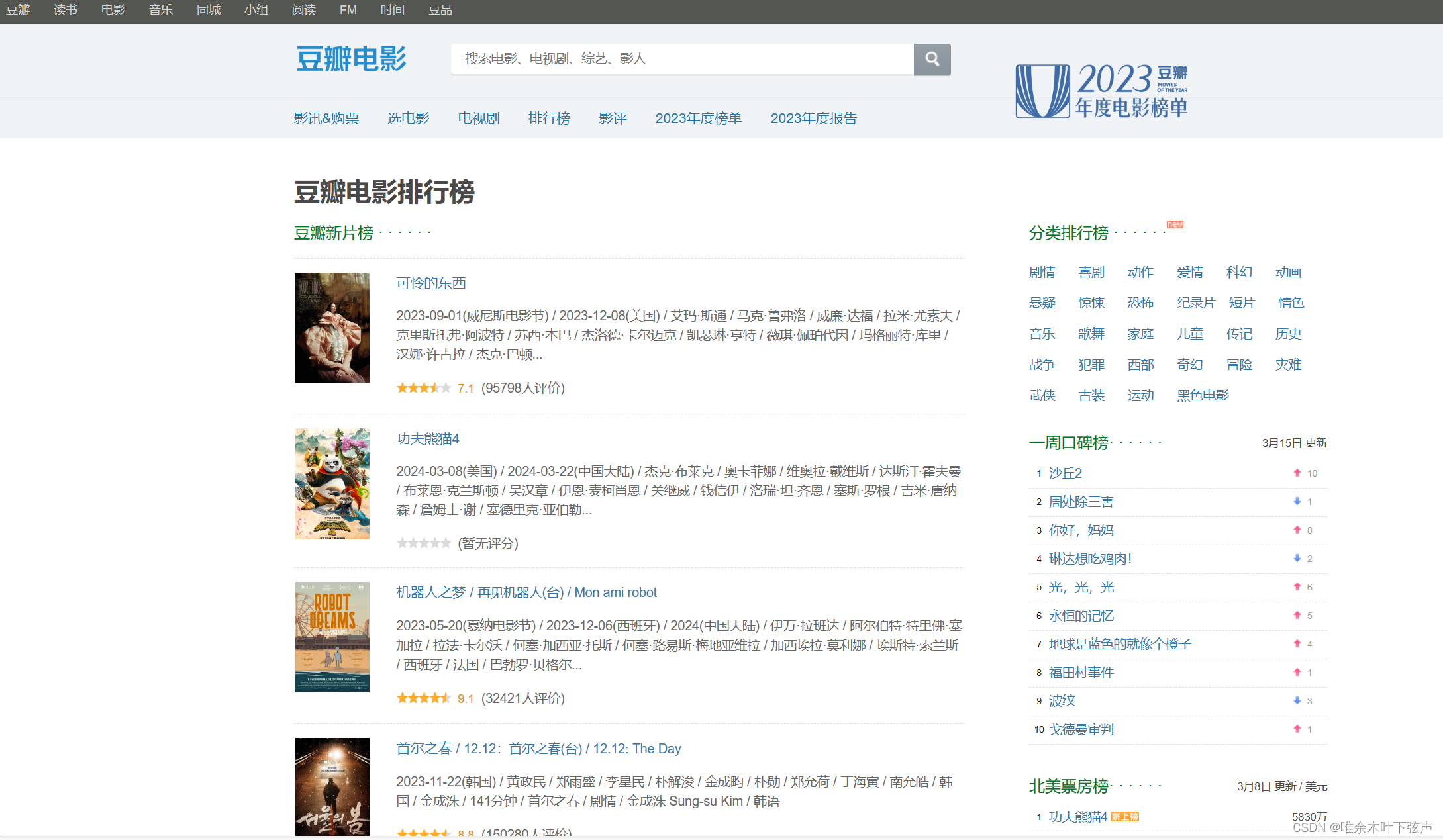Viewport: 1443px width, 840px height.
Task: Click the 豆瓣电影 logo
Action: tap(351, 59)
